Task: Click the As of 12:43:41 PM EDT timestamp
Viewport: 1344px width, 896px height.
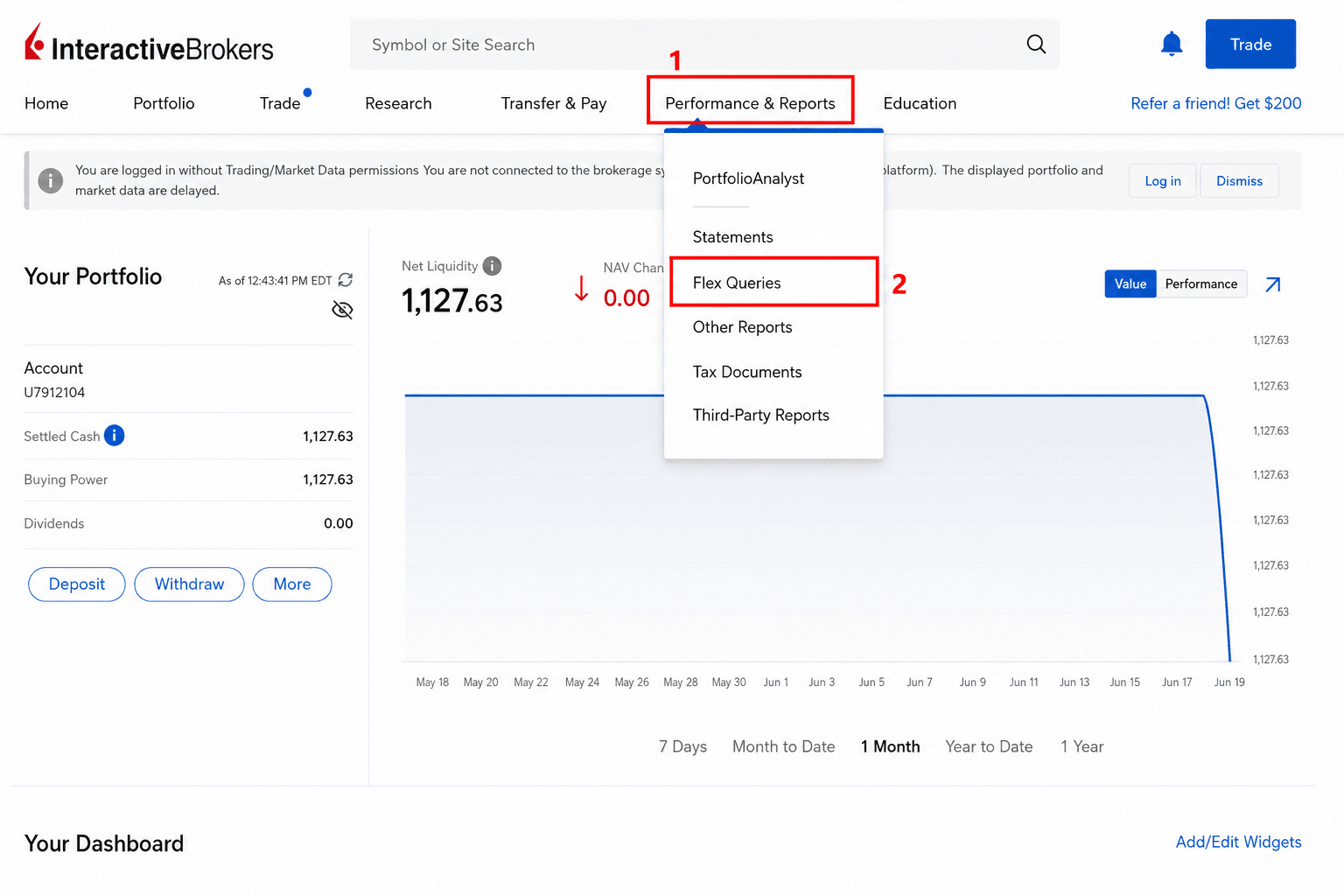Action: pos(275,281)
